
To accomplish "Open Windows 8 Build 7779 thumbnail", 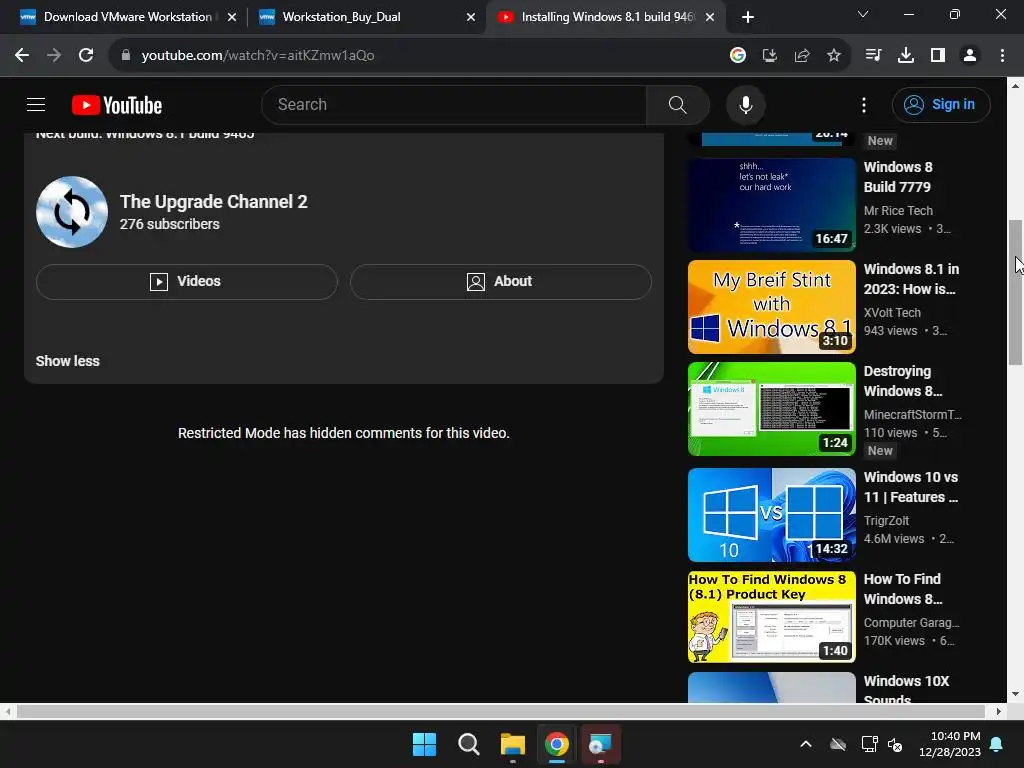I will pos(771,204).
